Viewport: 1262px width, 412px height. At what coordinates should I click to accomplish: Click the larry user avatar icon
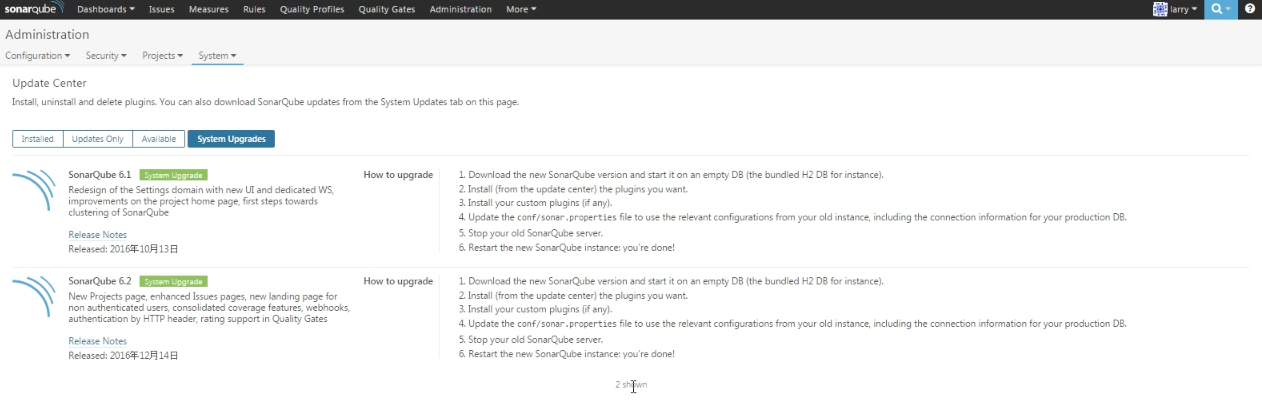coord(1160,9)
